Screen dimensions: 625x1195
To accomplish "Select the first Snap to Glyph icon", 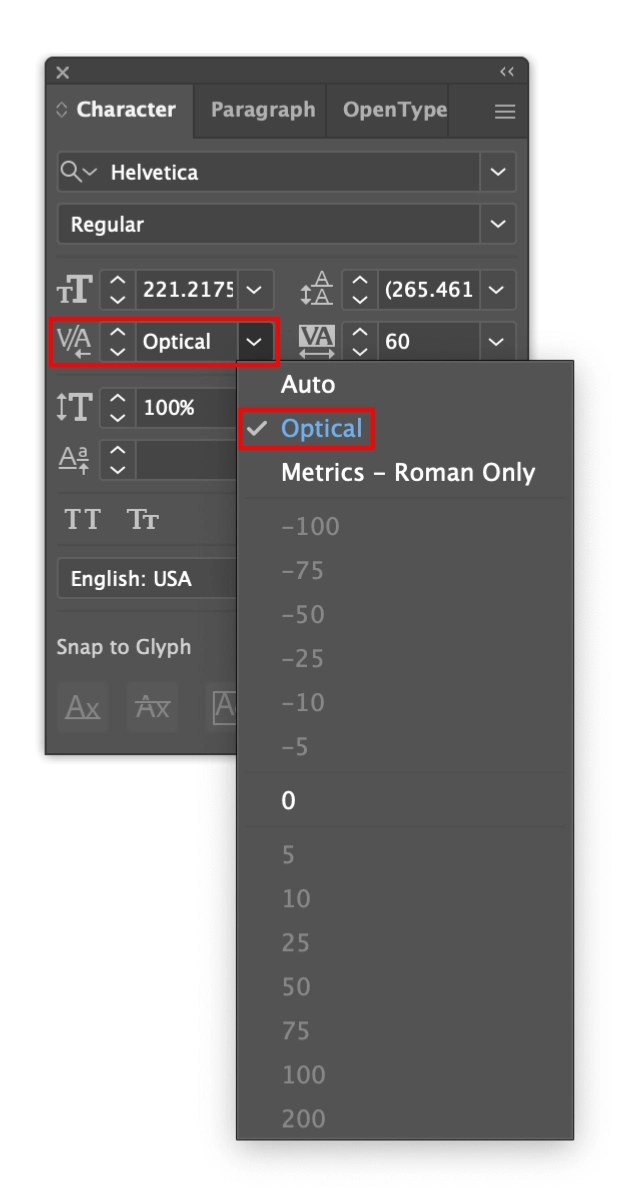I will [81, 707].
